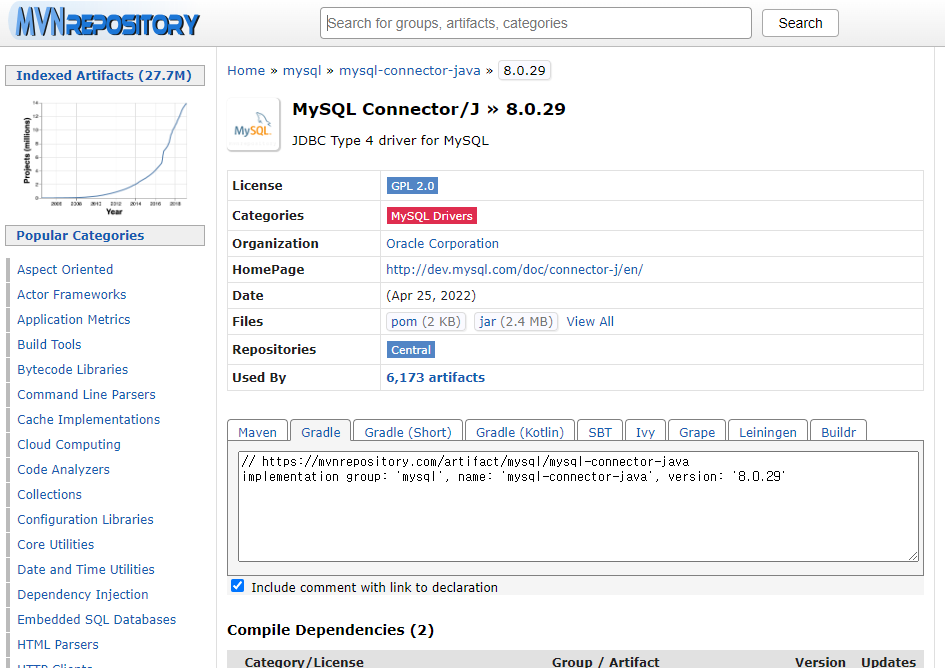Screen dimensions: 945x668
Task: Open the mysql group breadcrumb
Action: pyautogui.click(x=302, y=71)
